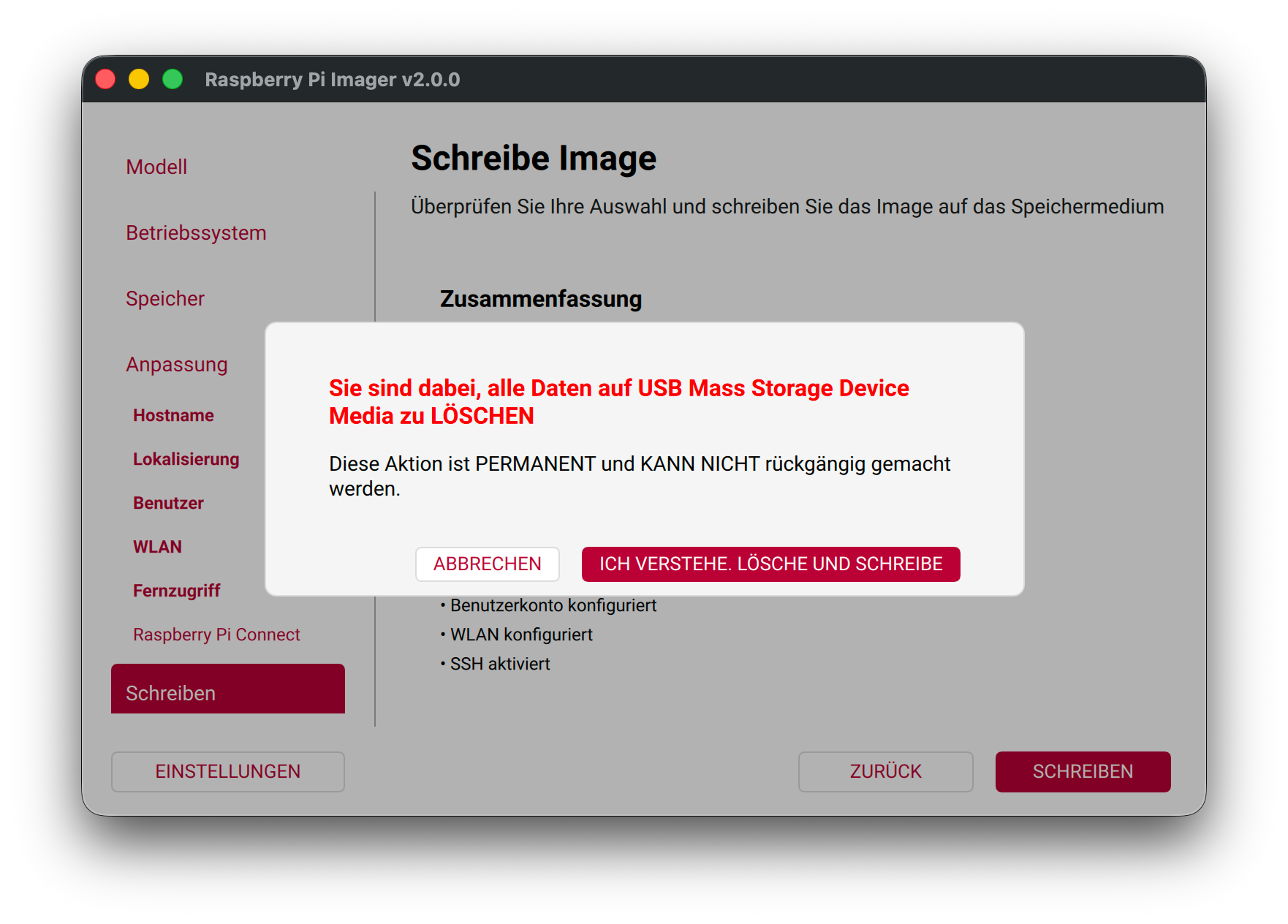Maximize the window with green button
1288x924 pixels.
[x=173, y=79]
